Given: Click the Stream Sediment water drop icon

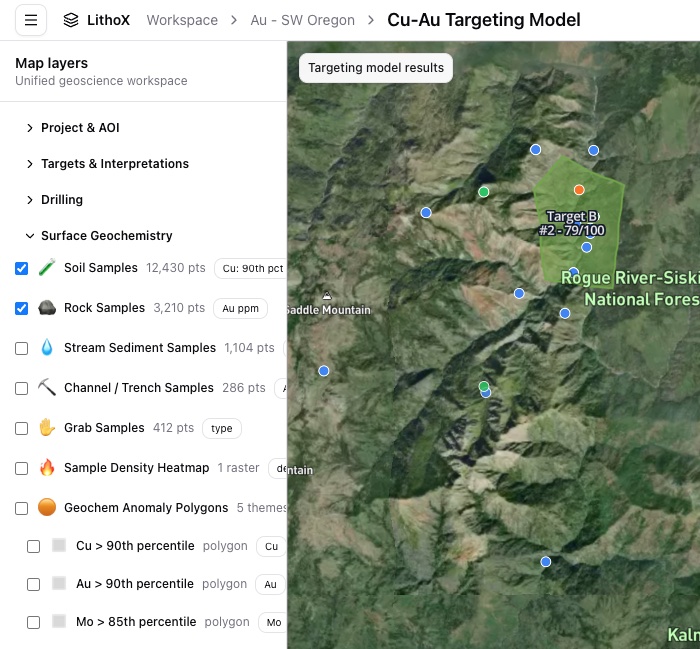Looking at the screenshot, I should (x=47, y=347).
